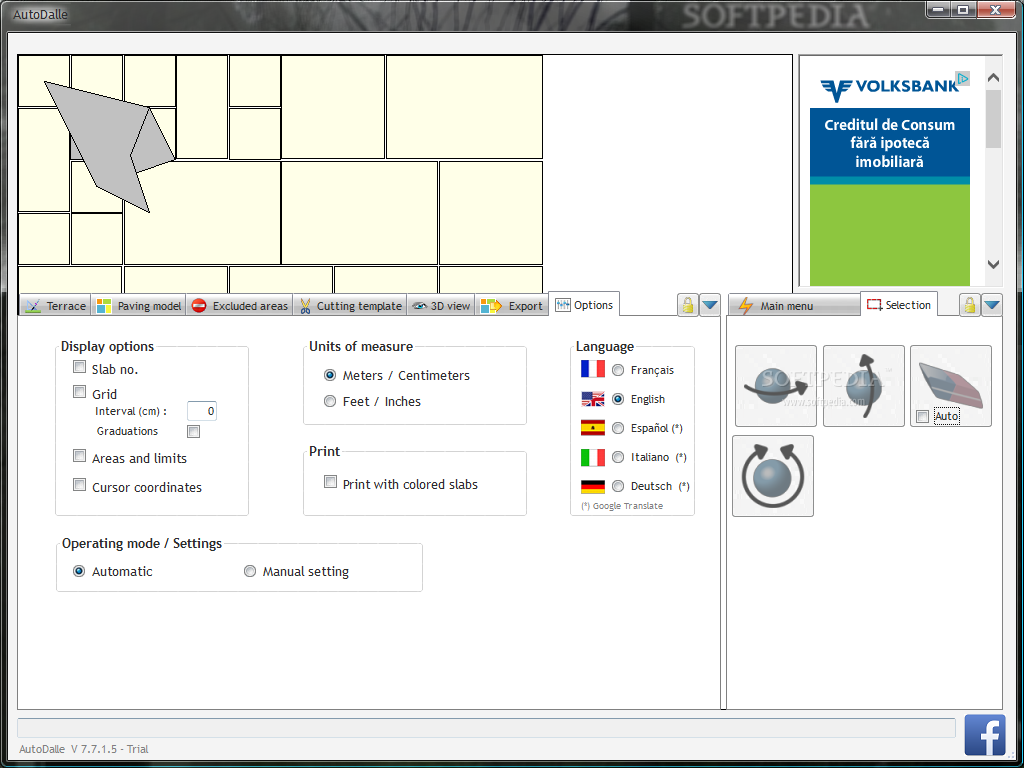1024x768 pixels.
Task: Open the Excluded areas tab
Action: click(239, 306)
